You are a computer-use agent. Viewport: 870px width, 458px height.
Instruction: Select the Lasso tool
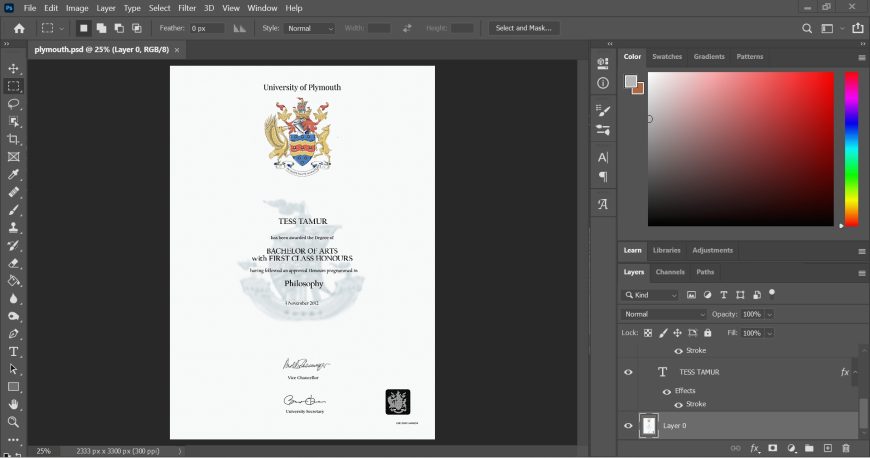[13, 104]
